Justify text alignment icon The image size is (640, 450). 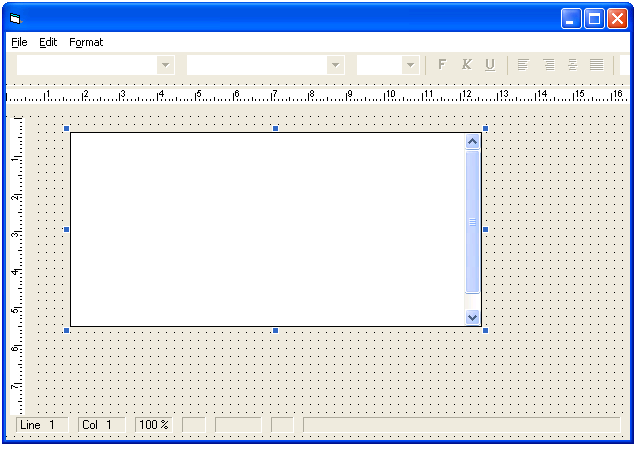tap(597, 65)
